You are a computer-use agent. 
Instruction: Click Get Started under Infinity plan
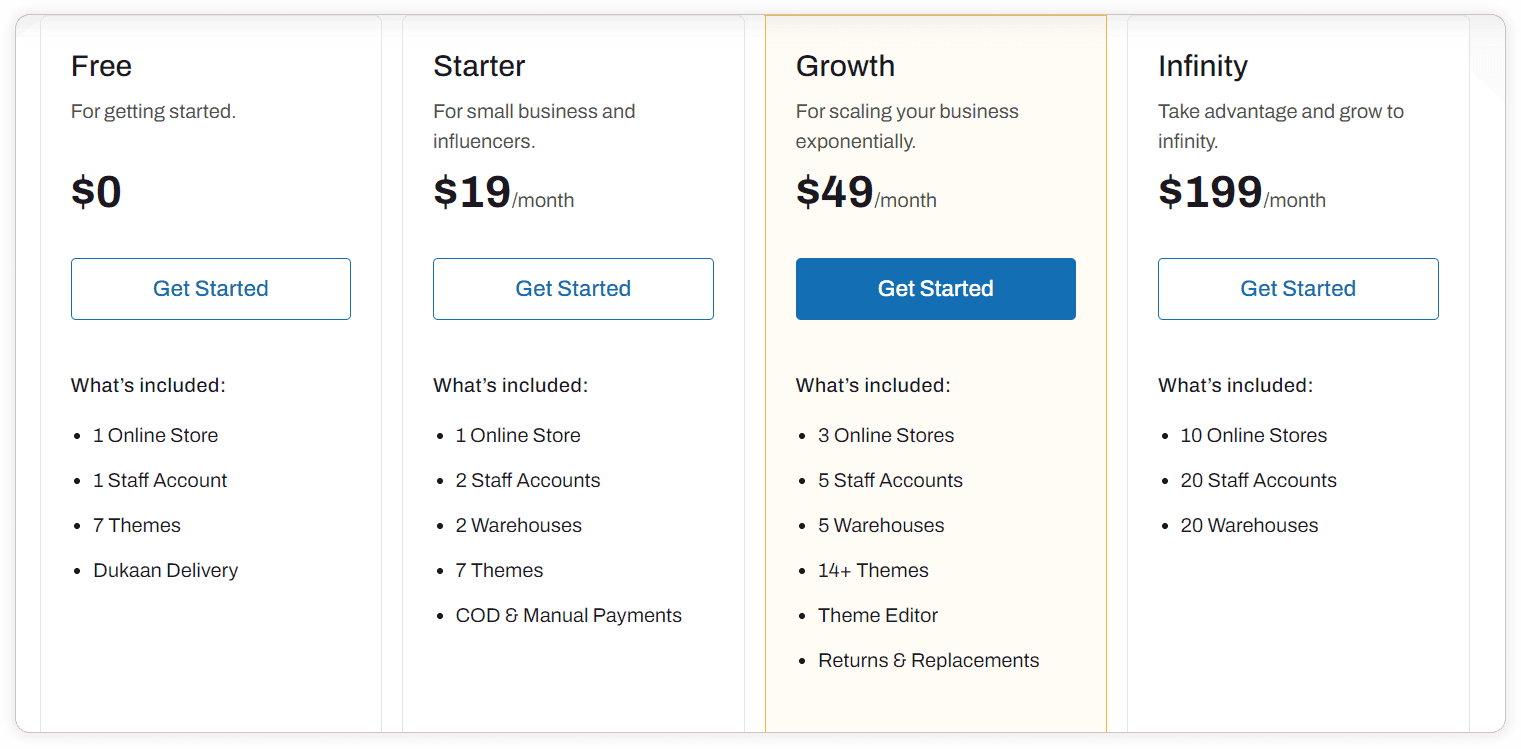coord(1298,289)
